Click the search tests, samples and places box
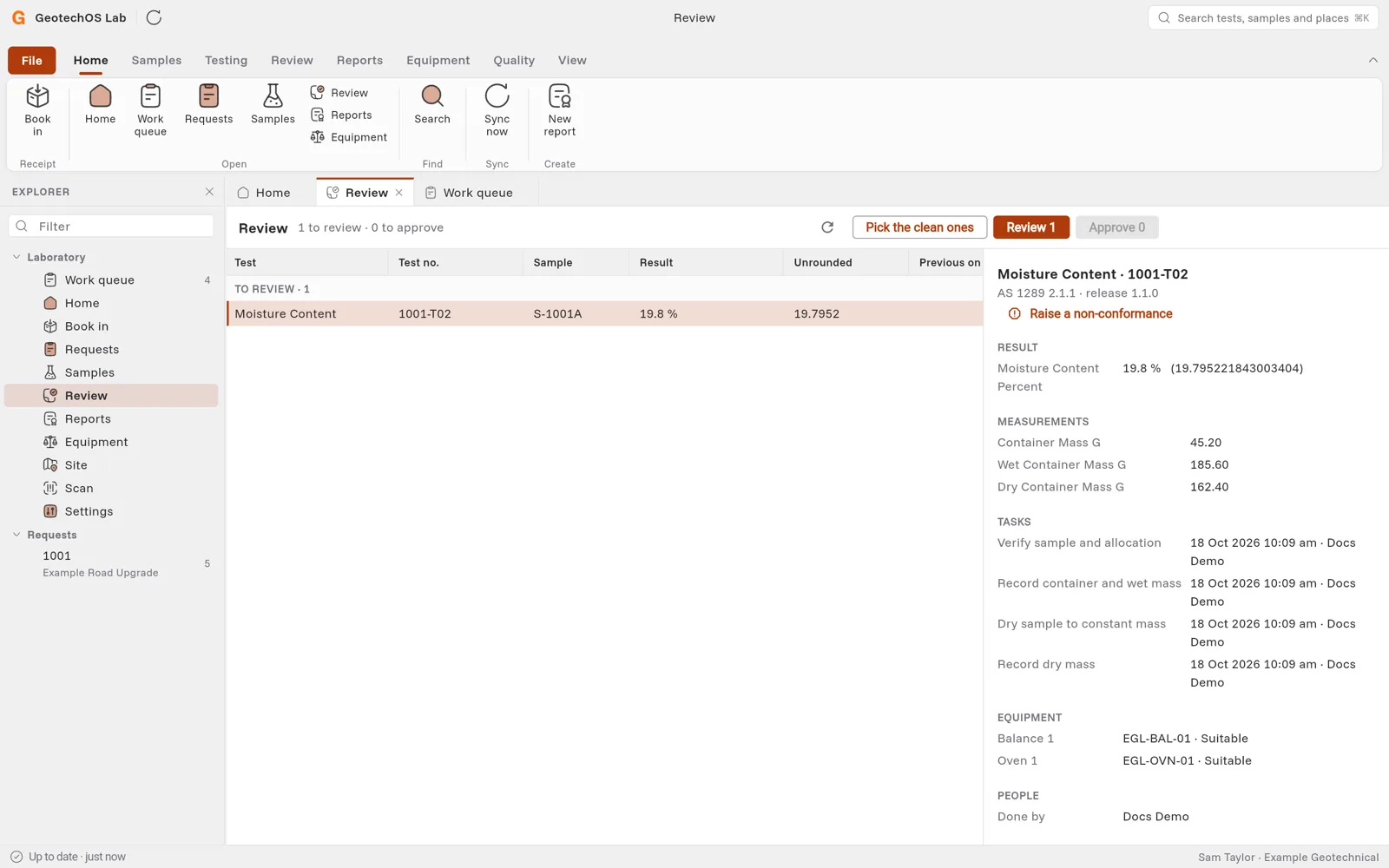 pyautogui.click(x=1263, y=17)
